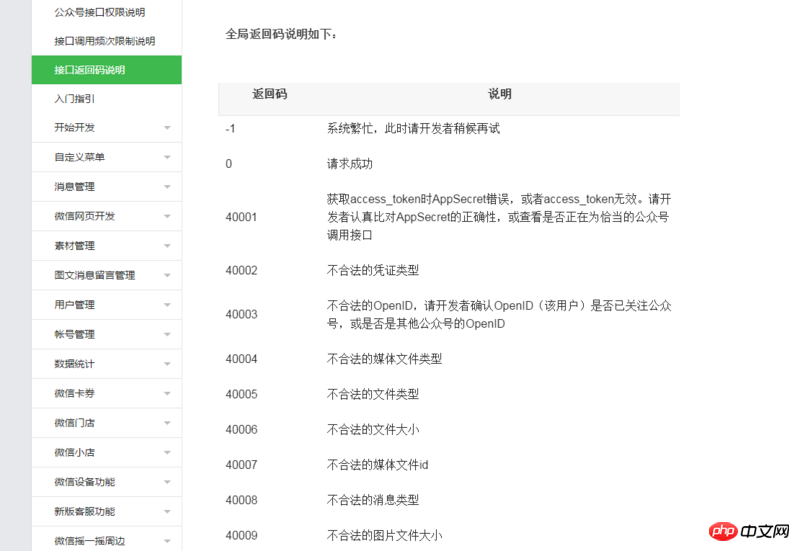Image resolution: width=800 pixels, height=551 pixels.
Task: Click 不合法的文件大小 description
Action: pos(372,430)
